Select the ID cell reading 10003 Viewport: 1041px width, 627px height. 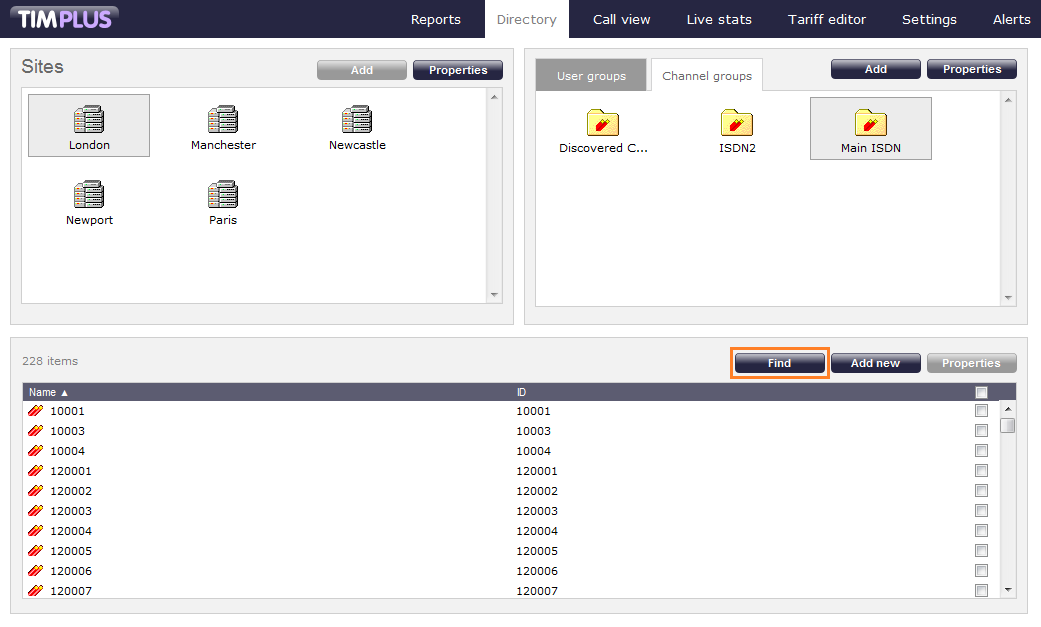click(534, 431)
